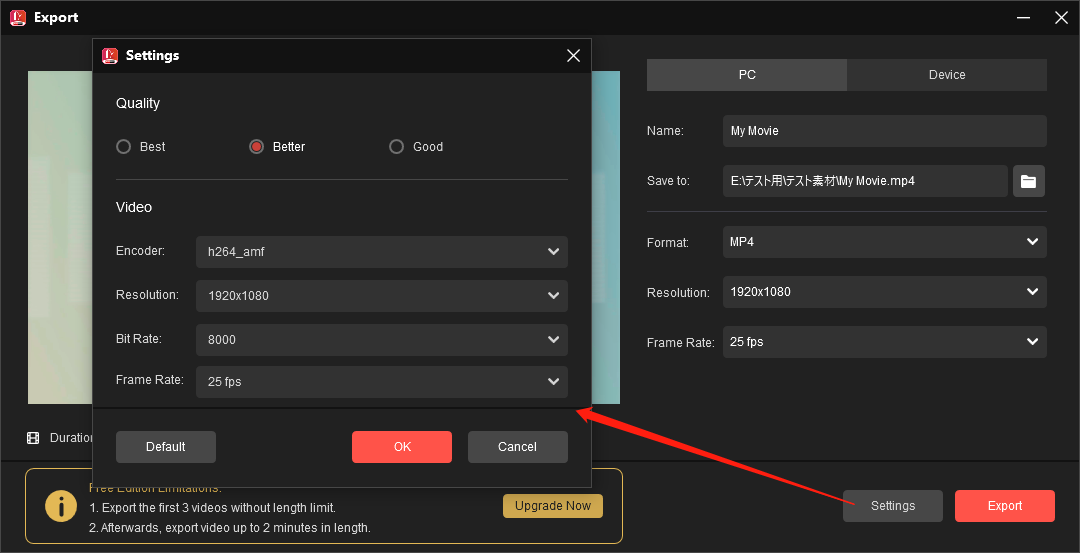Click the Name field containing My Movie
Viewport: 1080px width, 553px height.
coord(884,131)
